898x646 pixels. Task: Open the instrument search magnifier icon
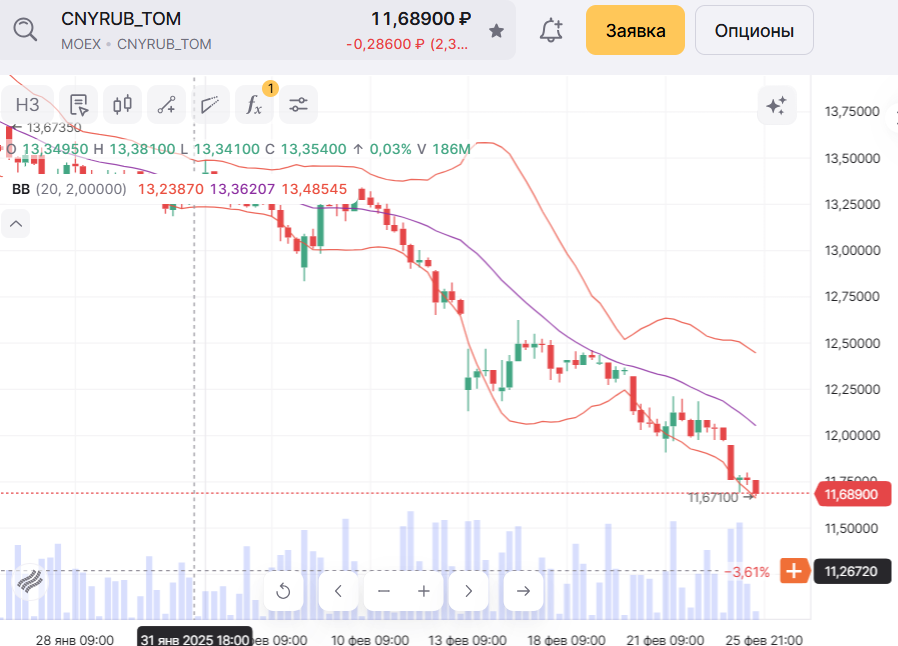point(24,30)
